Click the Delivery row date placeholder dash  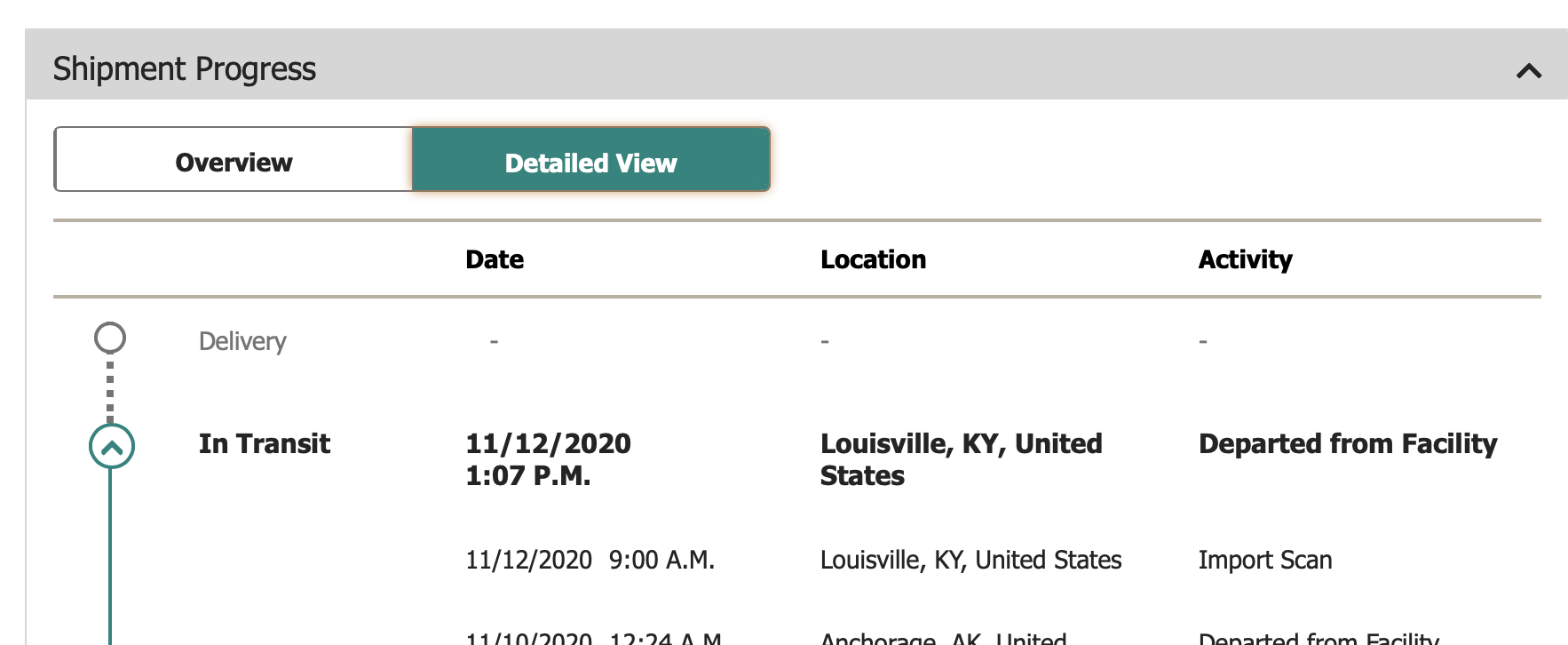(494, 341)
